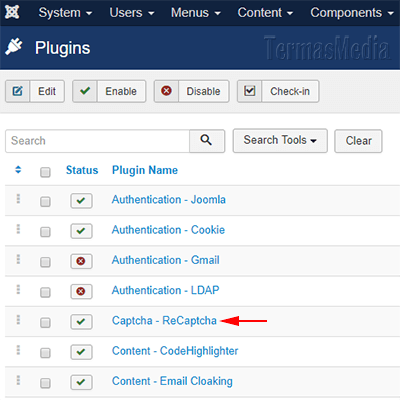Click drag handle for Authentication - Gmail
Viewport: 400px width, 400px height.
18,259
